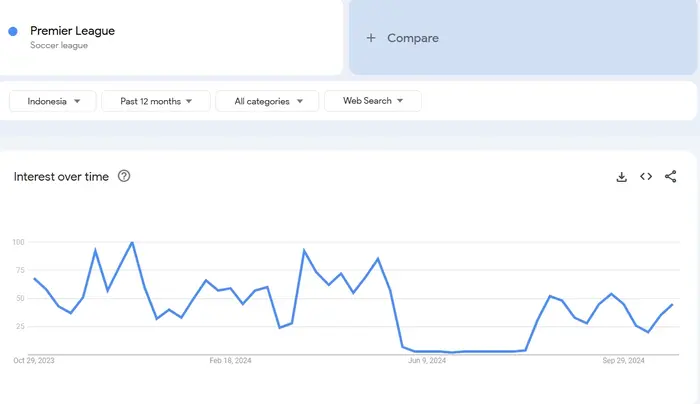Open the Past 12 months dropdown
This screenshot has height=404, width=700.
click(156, 101)
